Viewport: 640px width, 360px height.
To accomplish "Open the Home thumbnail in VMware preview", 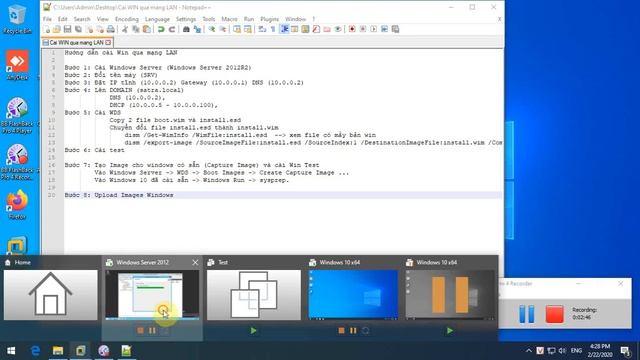I will 51,295.
